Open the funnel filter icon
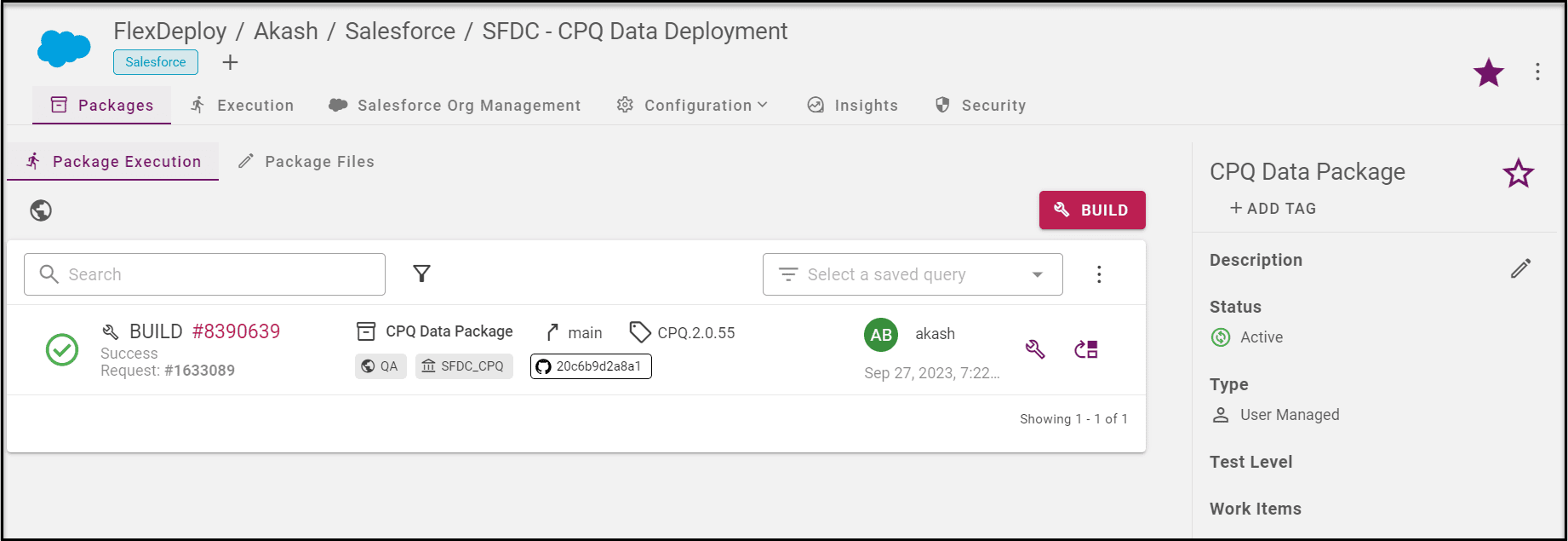The image size is (1568, 541). [x=421, y=273]
